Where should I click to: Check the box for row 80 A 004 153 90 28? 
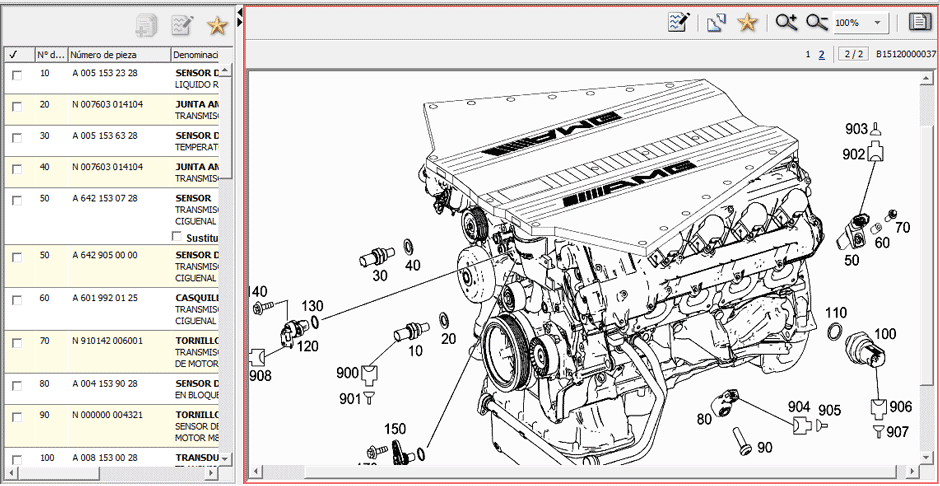(x=17, y=385)
